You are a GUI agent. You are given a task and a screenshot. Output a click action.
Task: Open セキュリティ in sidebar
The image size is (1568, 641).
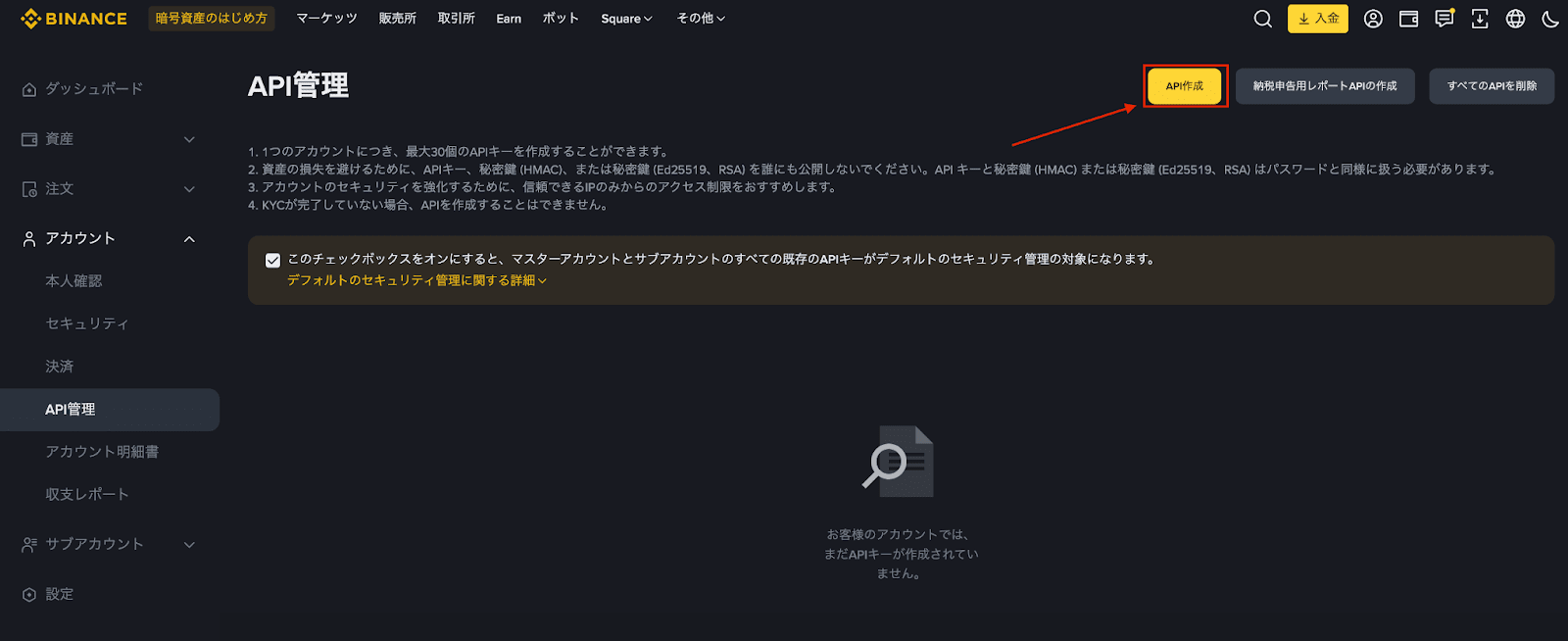[86, 323]
